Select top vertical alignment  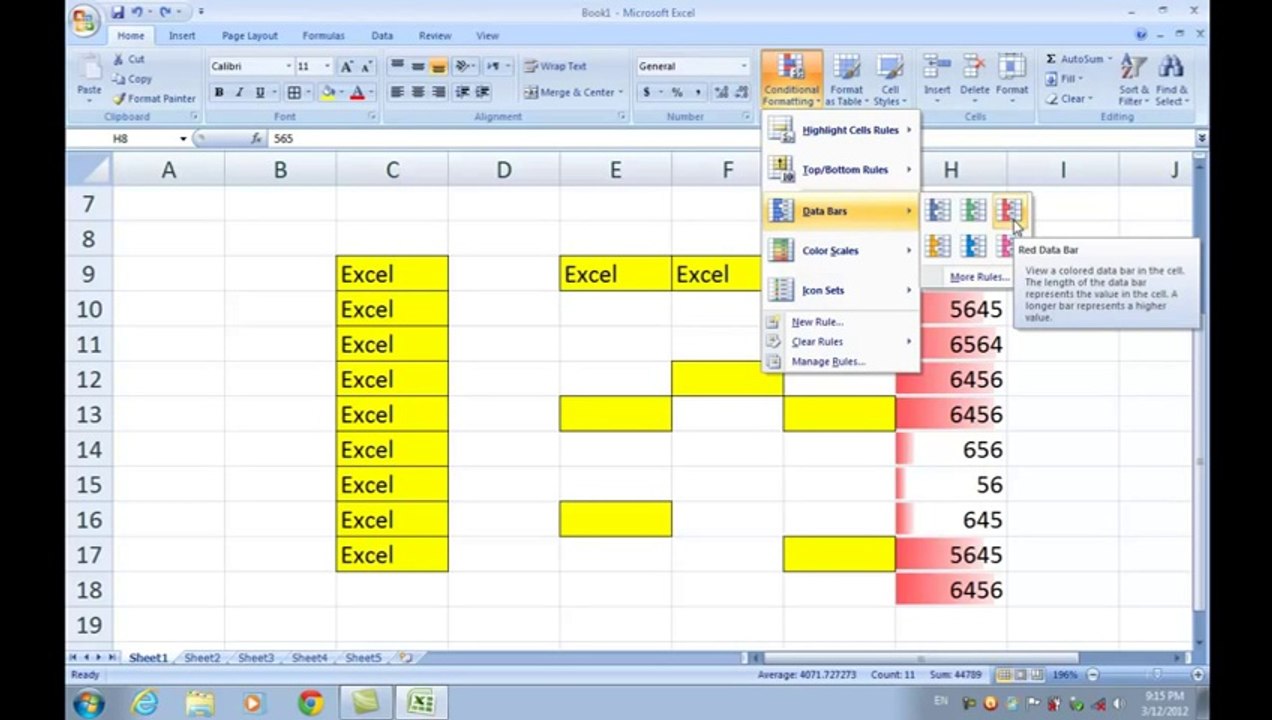tap(397, 66)
